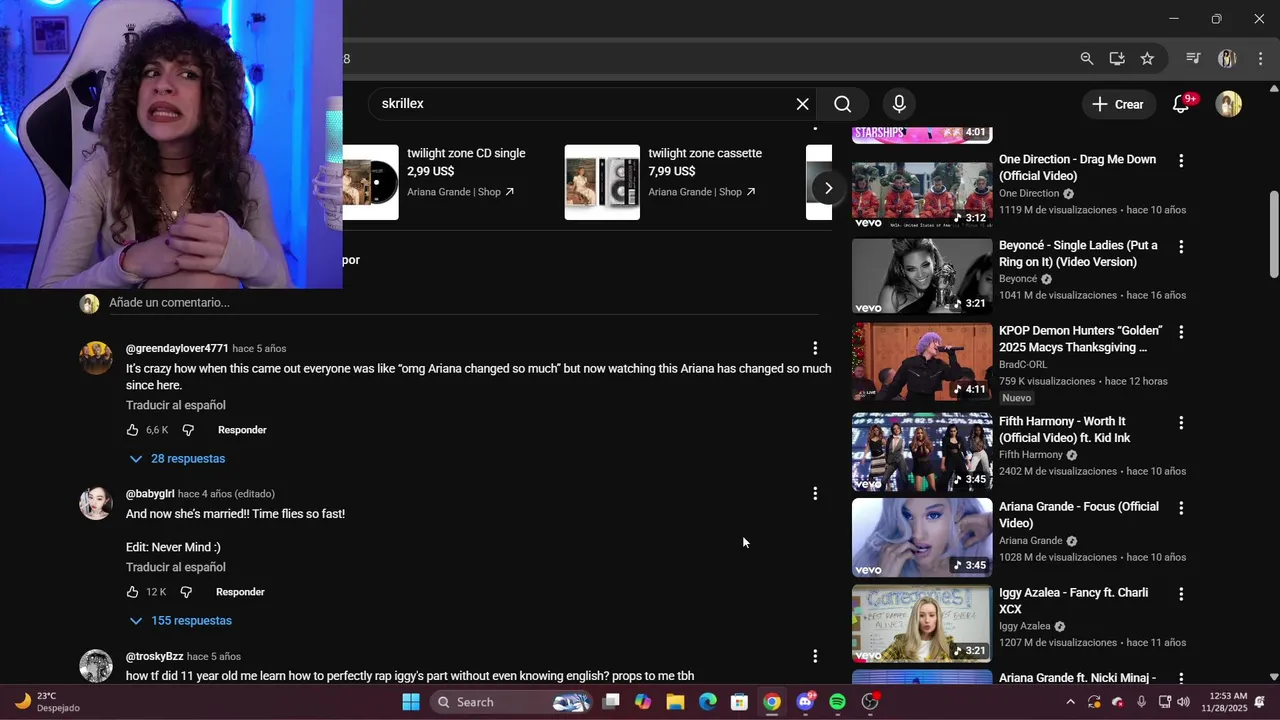Open Spotify from taskbar
This screenshot has width=1280, height=720.
point(837,702)
